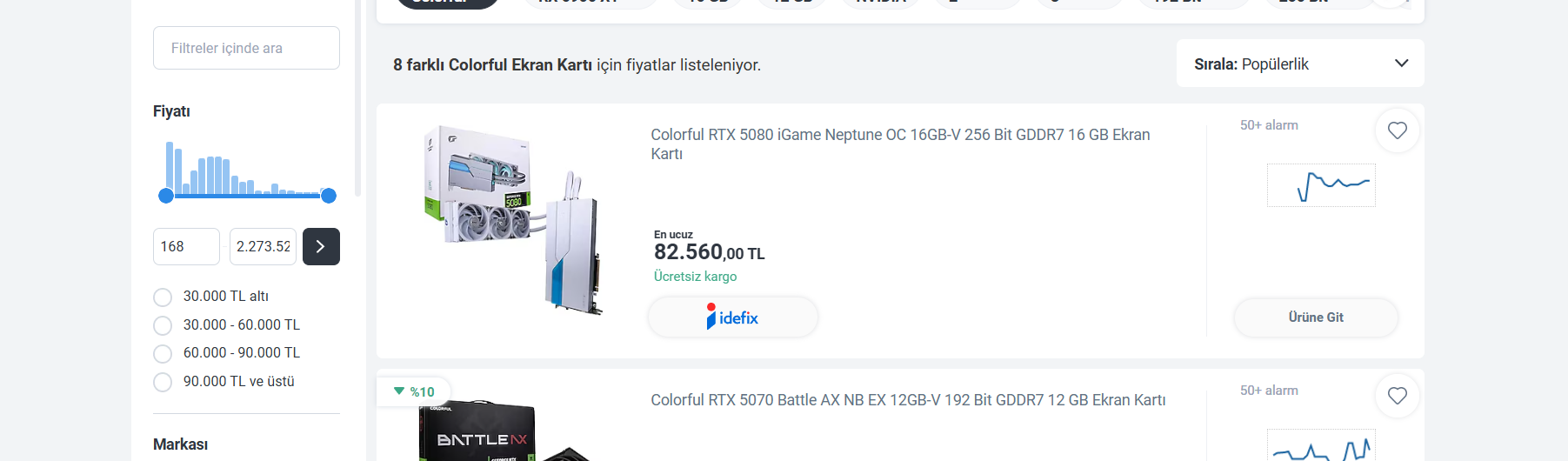Open RTX 5070 price history chart
The width and height of the screenshot is (1568, 461).
tap(1321, 445)
